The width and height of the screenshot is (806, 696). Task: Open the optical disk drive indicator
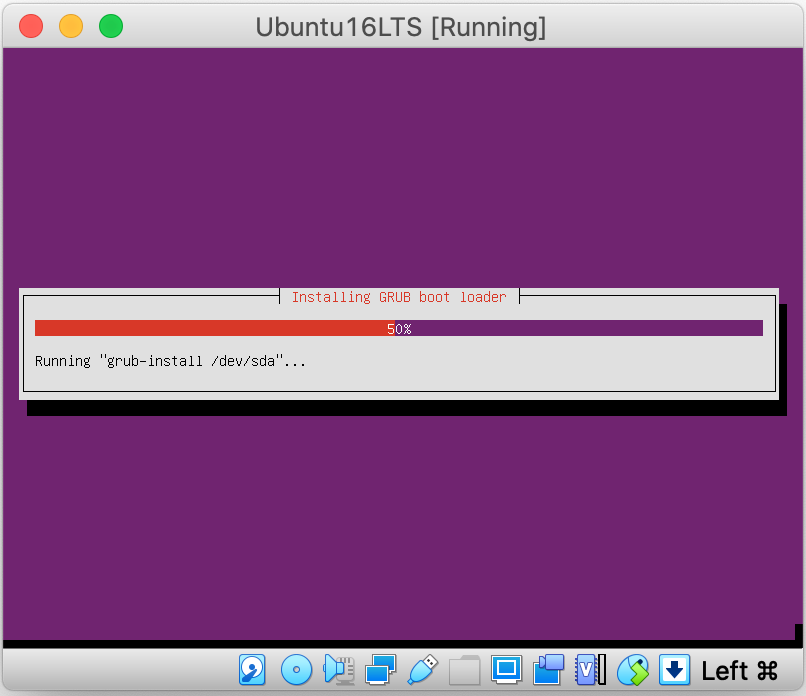296,669
